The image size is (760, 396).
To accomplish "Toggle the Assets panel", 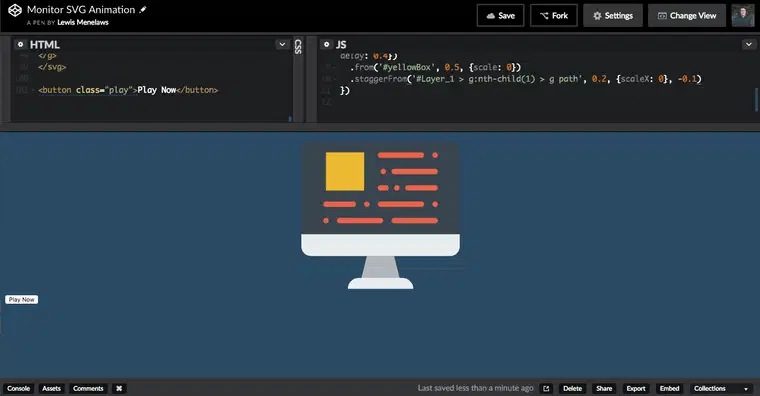I will pos(51,388).
